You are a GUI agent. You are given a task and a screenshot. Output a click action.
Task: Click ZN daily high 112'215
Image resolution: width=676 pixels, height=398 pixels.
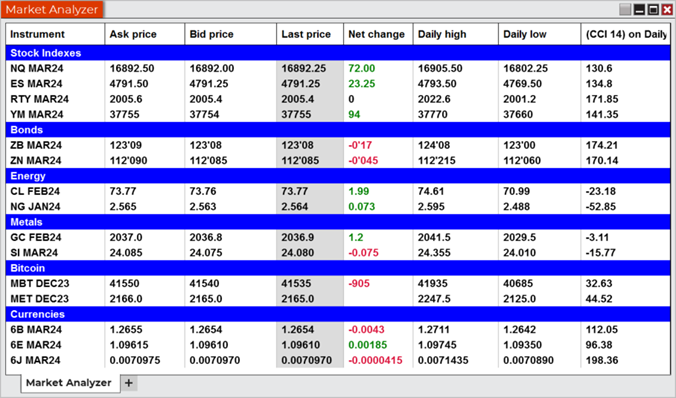point(437,160)
